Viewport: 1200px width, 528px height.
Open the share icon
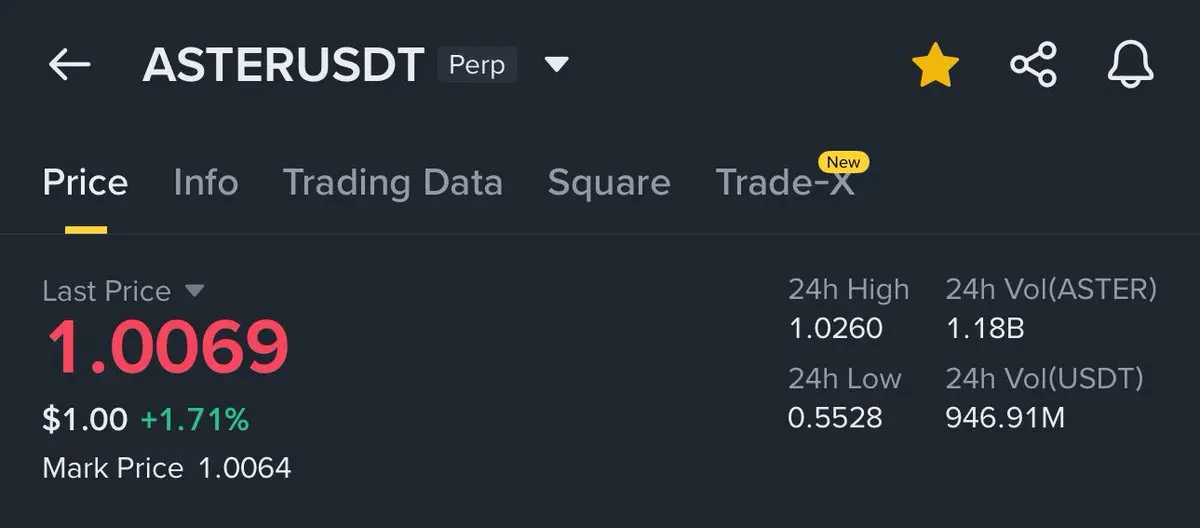point(1033,66)
